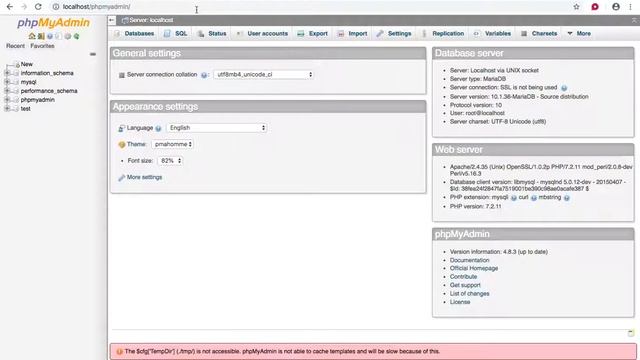Click help icon after mbstring extension
640x360 pixels.
[x=567, y=198]
